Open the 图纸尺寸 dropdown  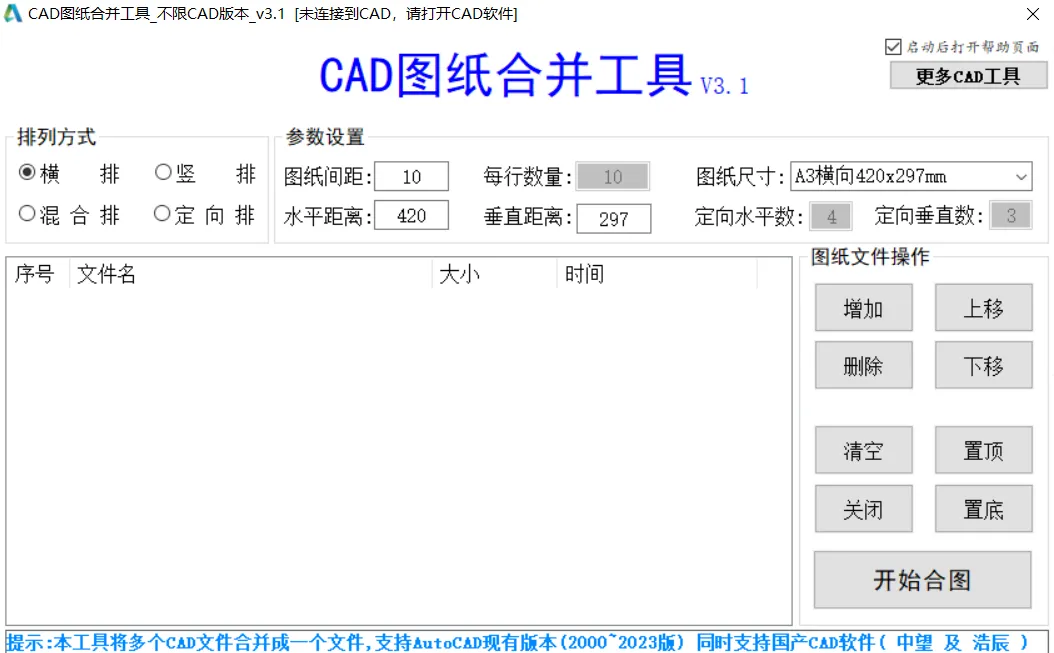pos(911,176)
